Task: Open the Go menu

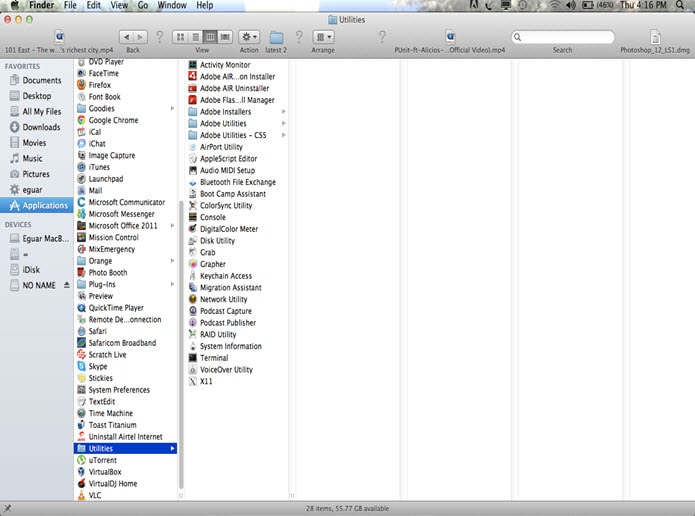Action: point(143,5)
